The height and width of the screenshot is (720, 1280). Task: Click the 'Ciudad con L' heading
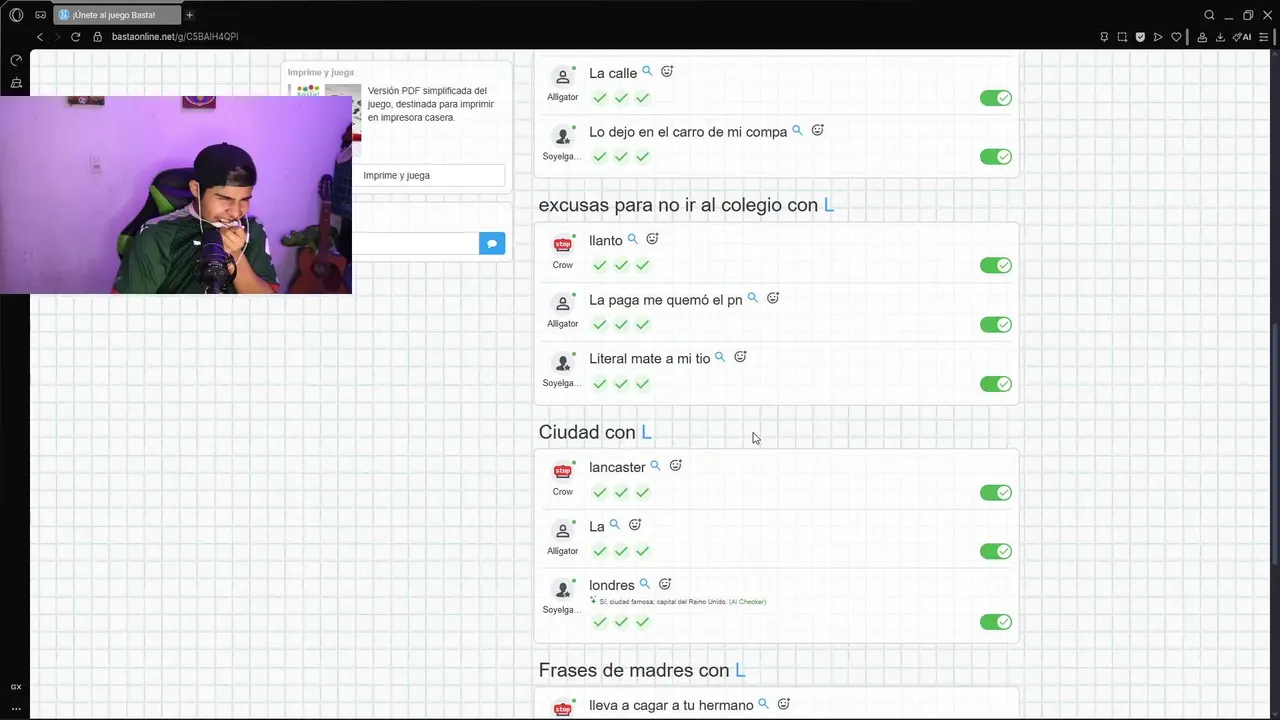595,432
